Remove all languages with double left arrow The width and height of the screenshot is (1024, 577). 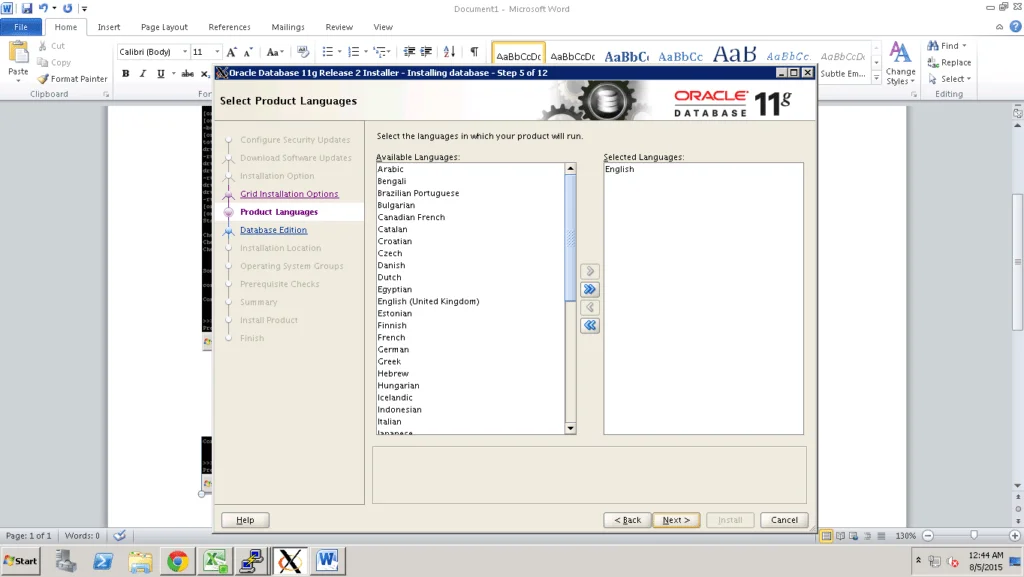pyautogui.click(x=590, y=325)
